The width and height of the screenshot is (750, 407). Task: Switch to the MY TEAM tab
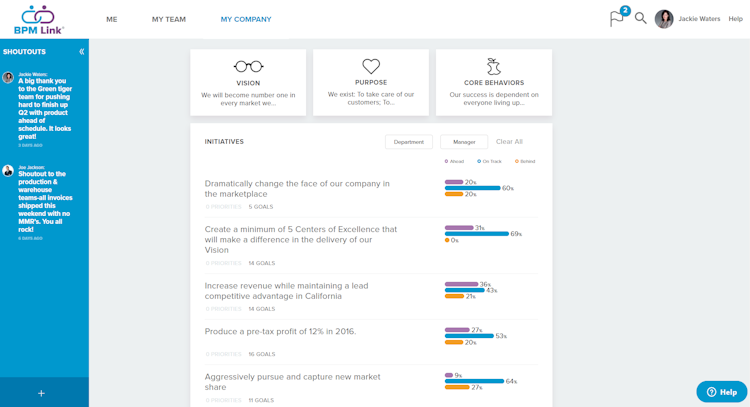coord(169,19)
